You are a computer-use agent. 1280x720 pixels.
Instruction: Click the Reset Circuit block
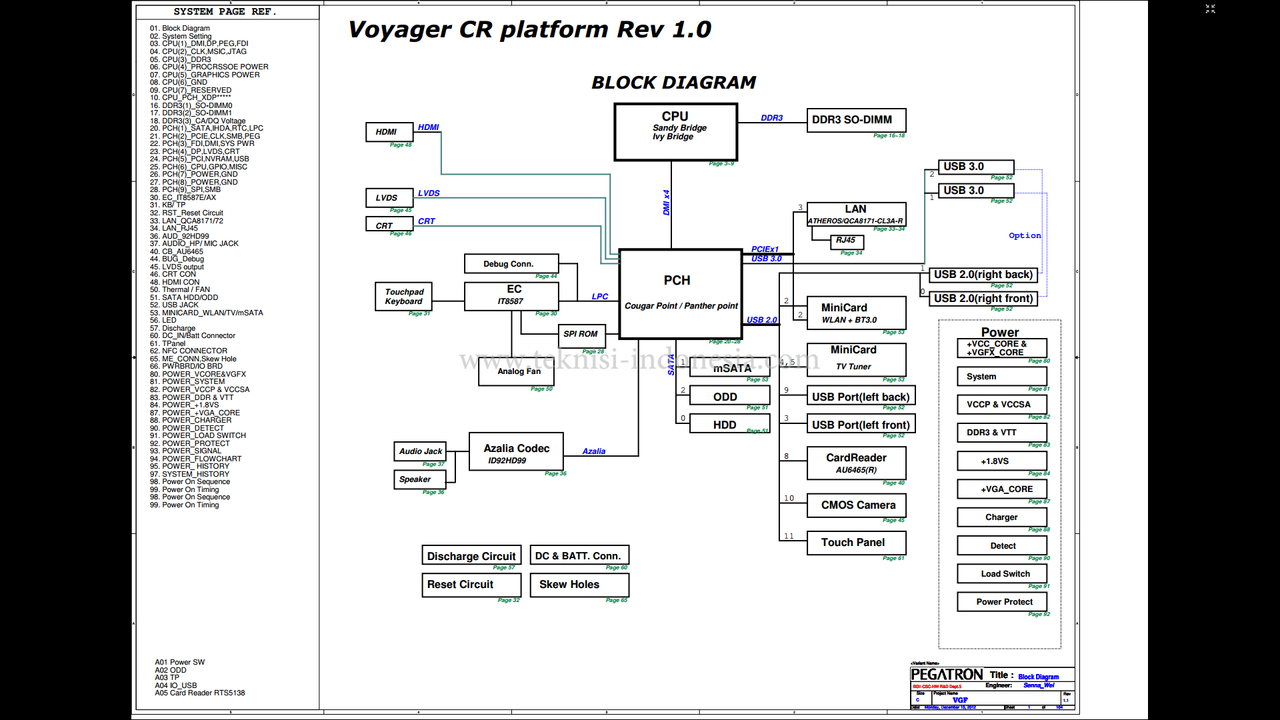tap(471, 585)
